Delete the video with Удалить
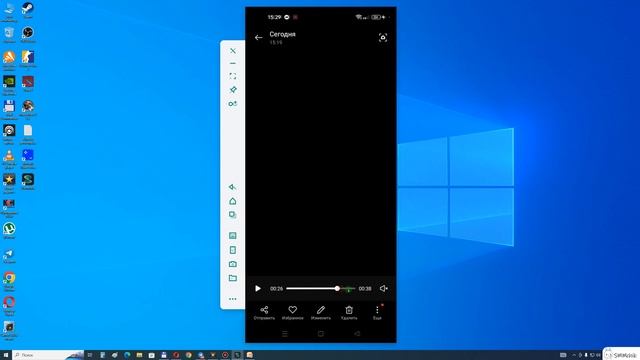This screenshot has width=640, height=360. coord(349,313)
